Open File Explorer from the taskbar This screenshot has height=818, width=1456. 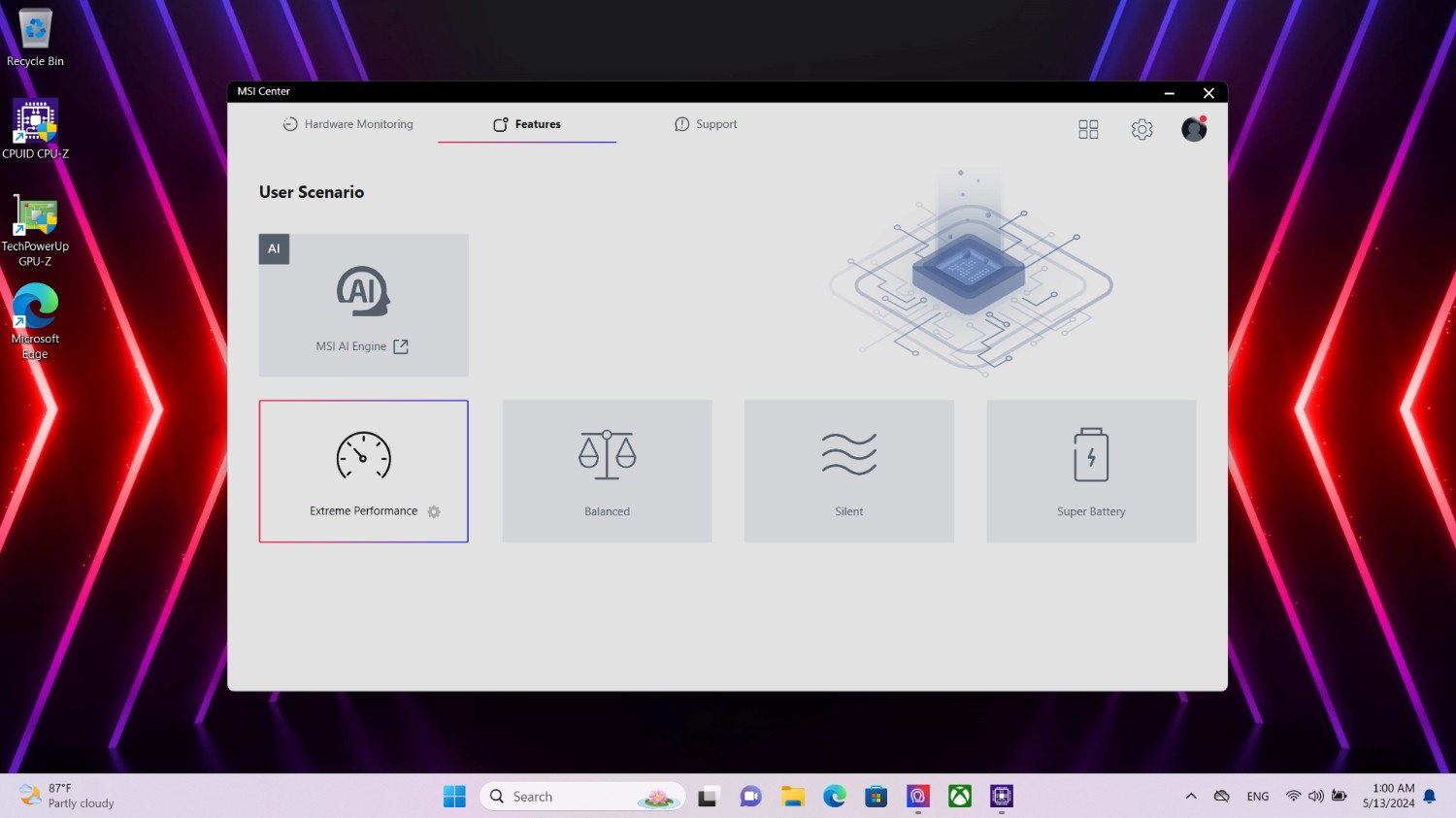[x=793, y=797]
